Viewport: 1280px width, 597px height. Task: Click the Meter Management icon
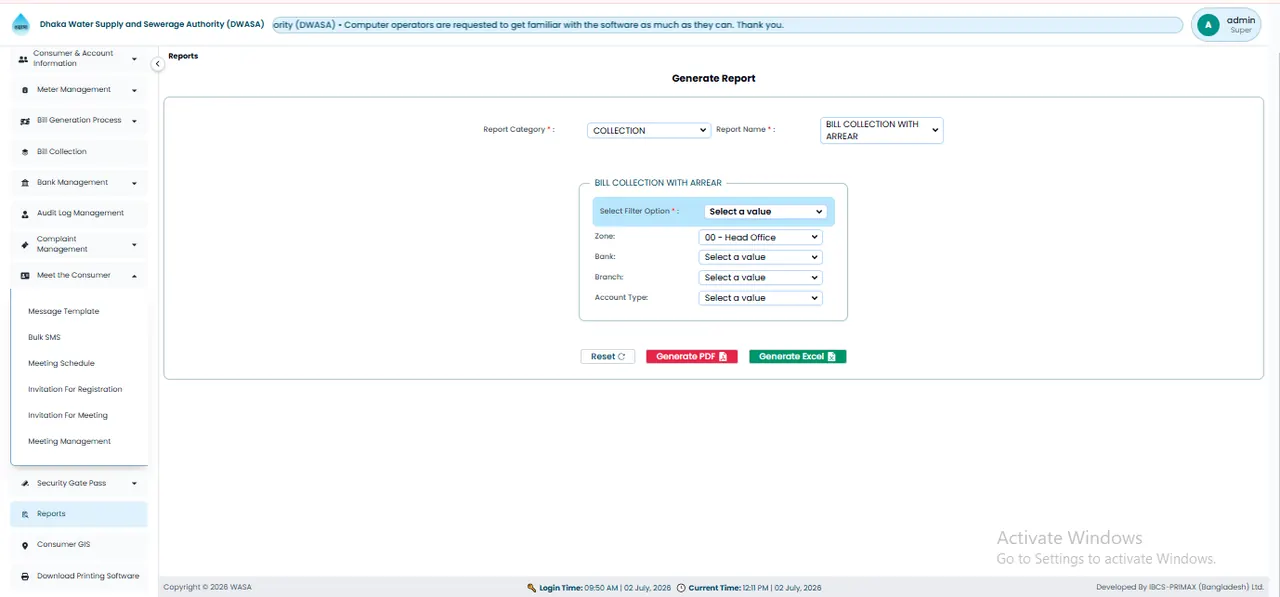click(25, 90)
